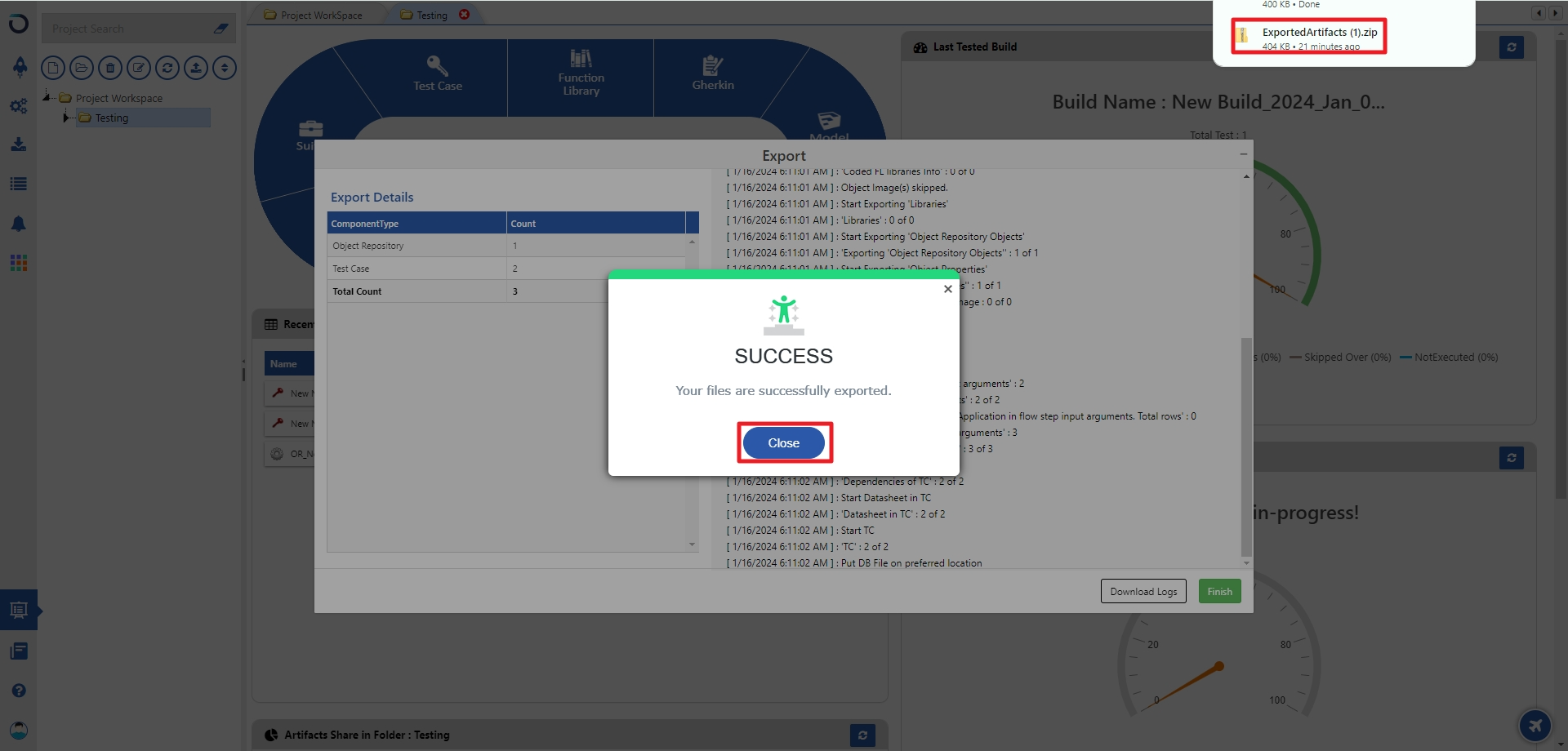The height and width of the screenshot is (751, 1568).
Task: Click the Gherkin segment icon
Action: pyautogui.click(x=713, y=65)
